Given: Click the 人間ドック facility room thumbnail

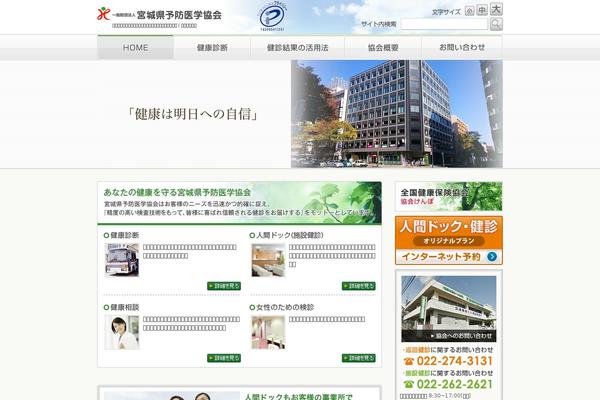Looking at the screenshot, I should coord(268,260).
